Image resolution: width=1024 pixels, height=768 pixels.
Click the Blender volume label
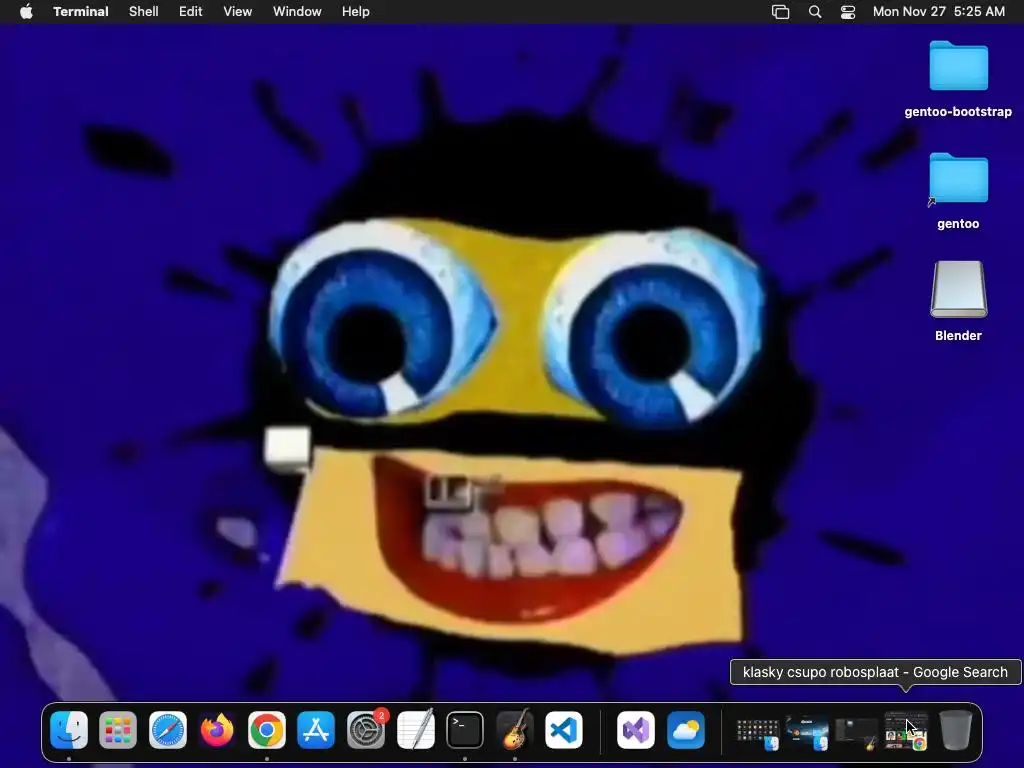[x=958, y=336]
